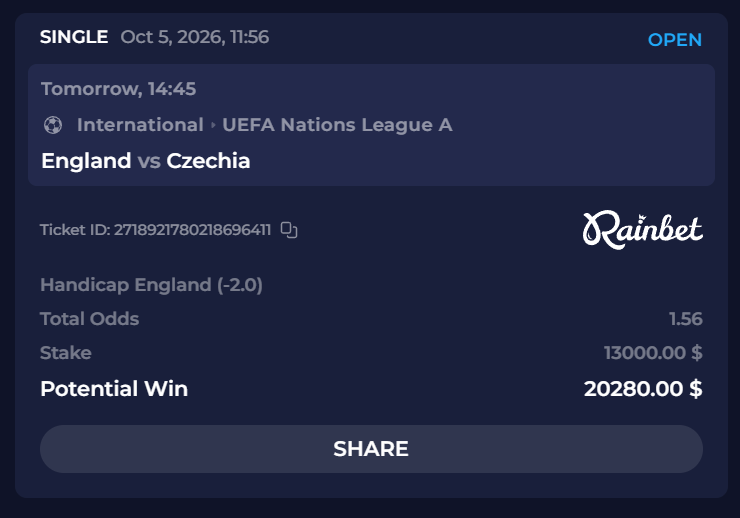Image resolution: width=740 pixels, height=518 pixels.
Task: Click the Stake amount 13000.00 $
Action: [x=653, y=353]
